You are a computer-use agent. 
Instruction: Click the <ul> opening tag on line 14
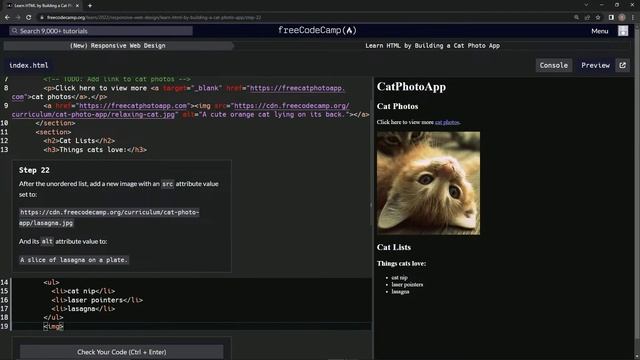click(x=51, y=282)
